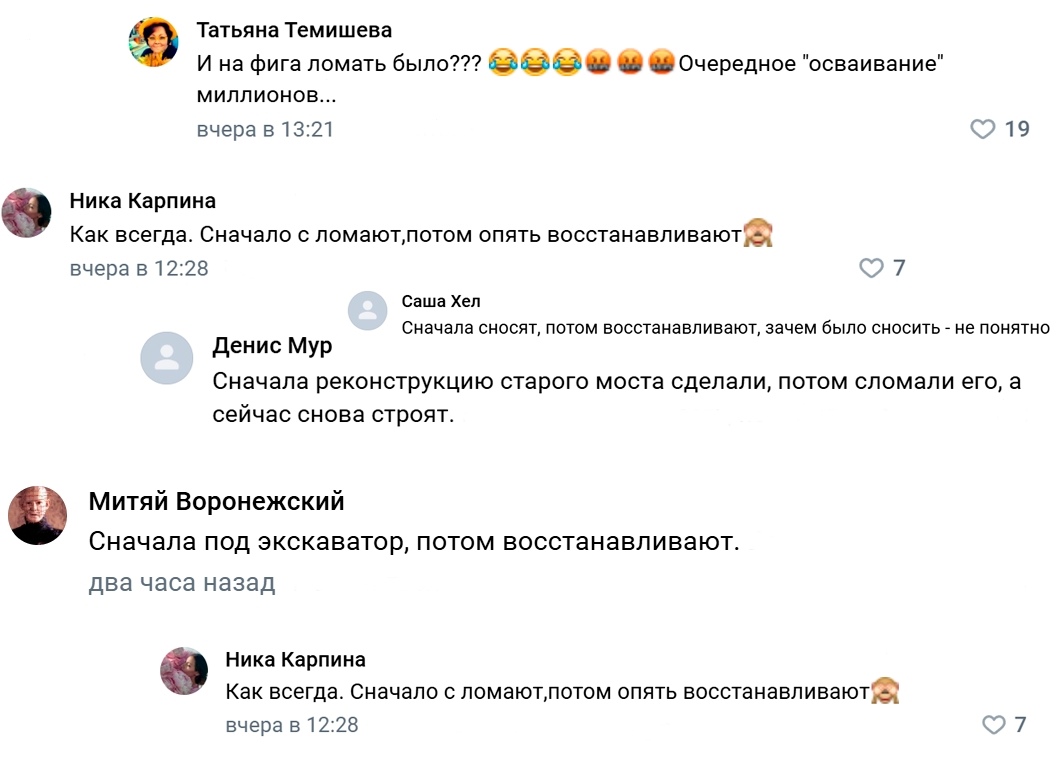Like Ника Карпина's reply under Митяй Воронежский
The width and height of the screenshot is (1056, 758).
(994, 725)
